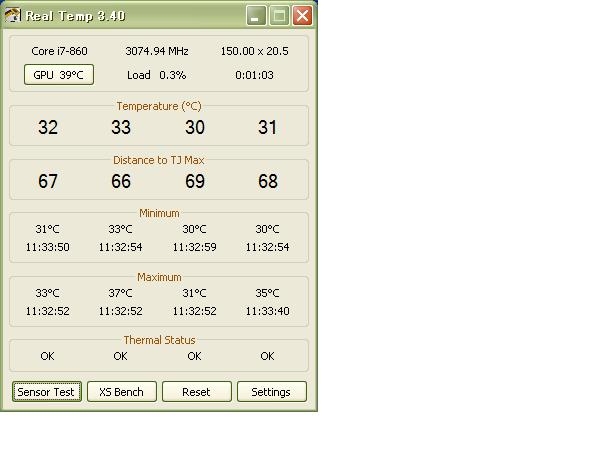Click the temperature reading 33
The image size is (600, 450).
coord(121,127)
